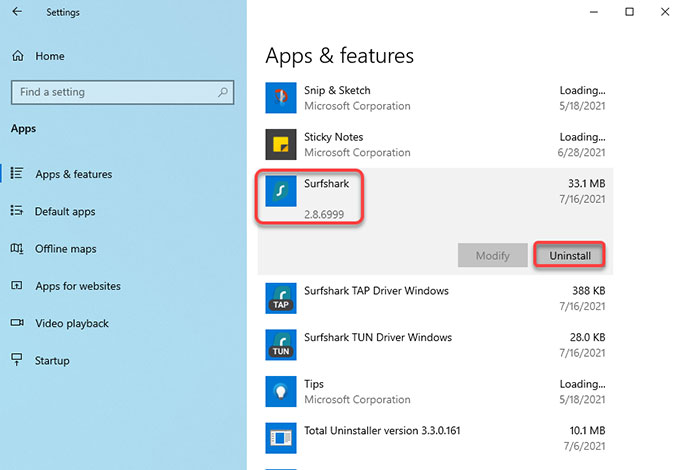Click the 10.1 MB size value
The image size is (680, 470).
(x=587, y=431)
